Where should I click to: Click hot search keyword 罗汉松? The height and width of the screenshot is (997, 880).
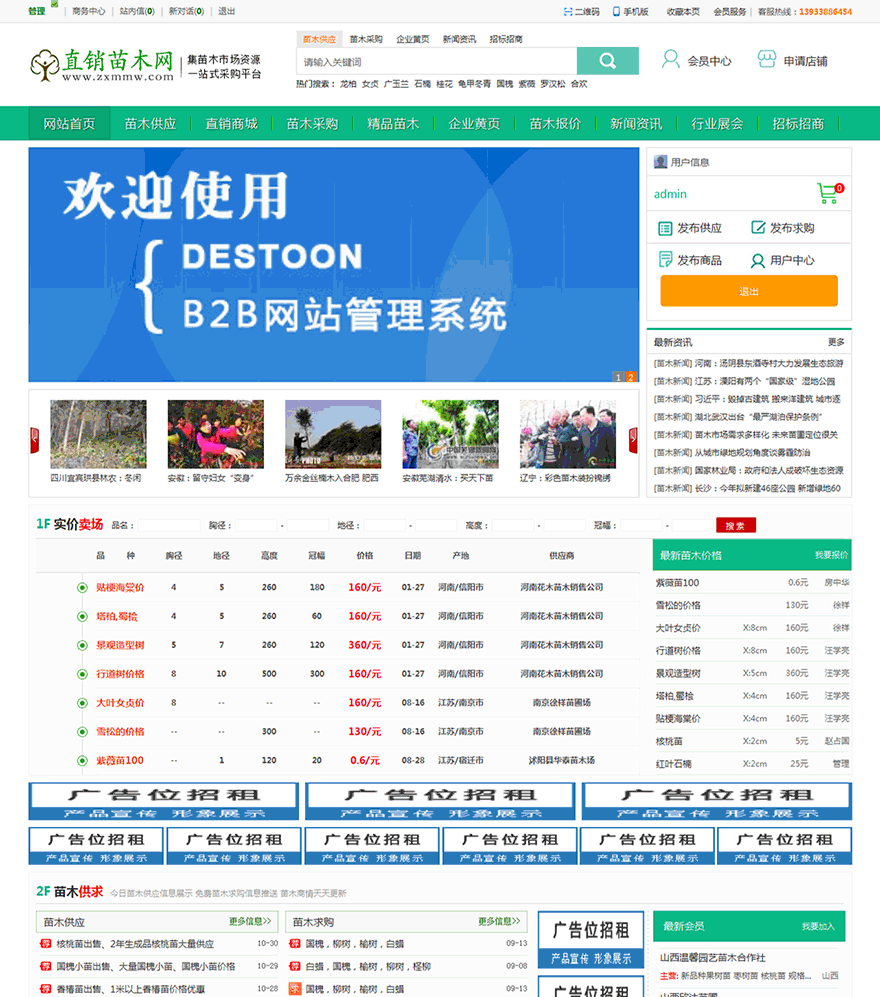[x=553, y=84]
